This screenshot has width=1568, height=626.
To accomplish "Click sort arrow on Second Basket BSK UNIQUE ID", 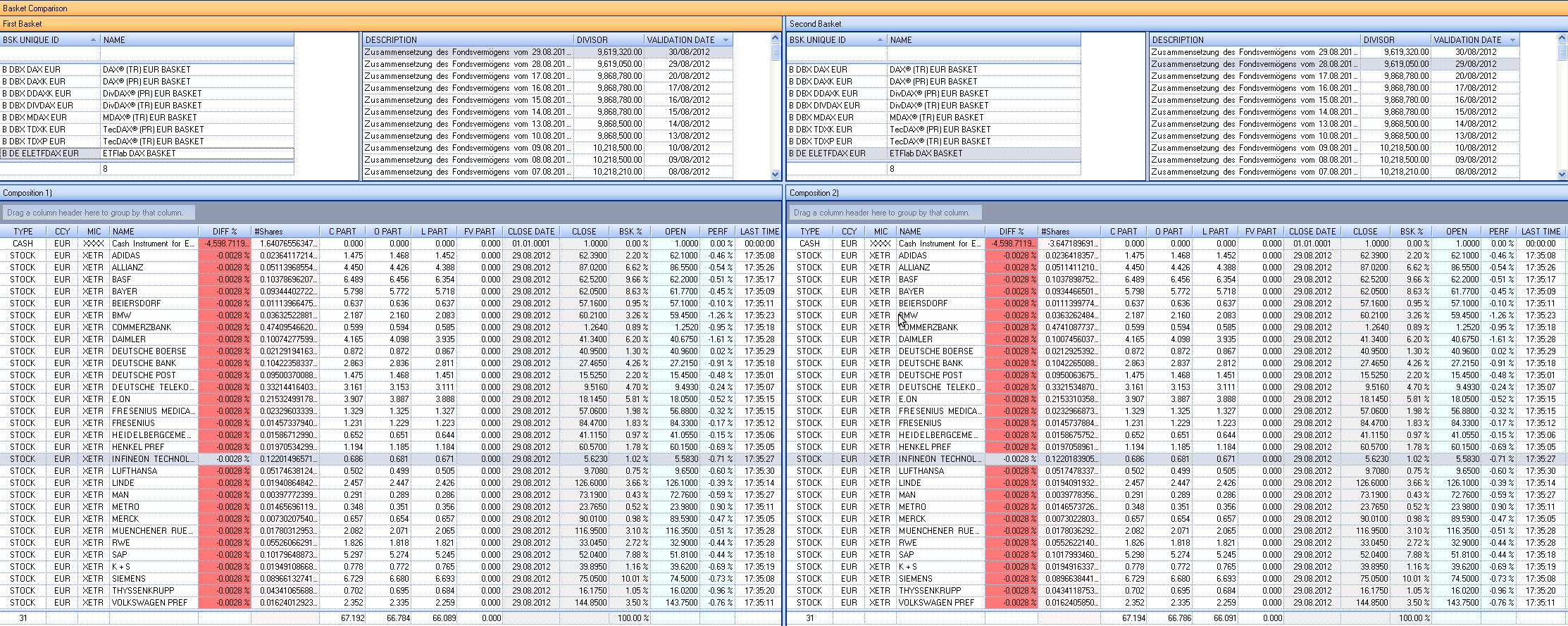I will pyautogui.click(x=880, y=40).
